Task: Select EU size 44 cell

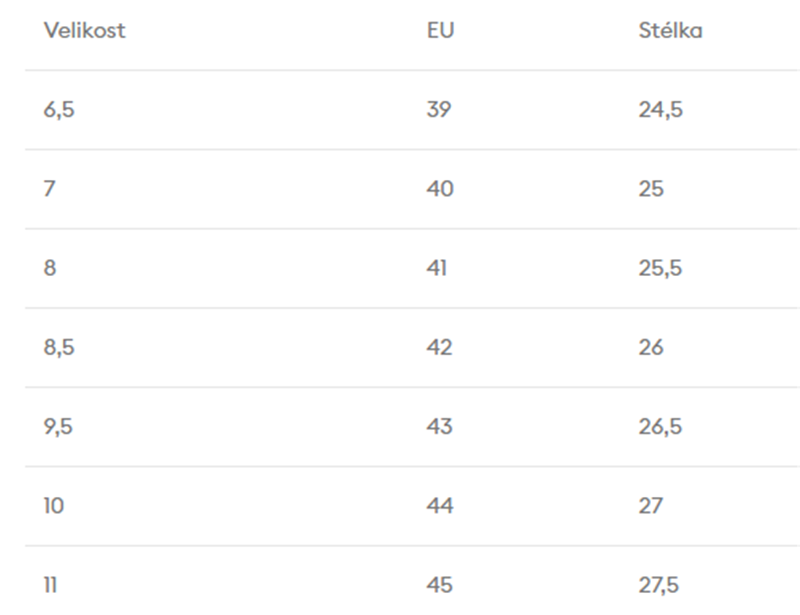Action: (440, 506)
